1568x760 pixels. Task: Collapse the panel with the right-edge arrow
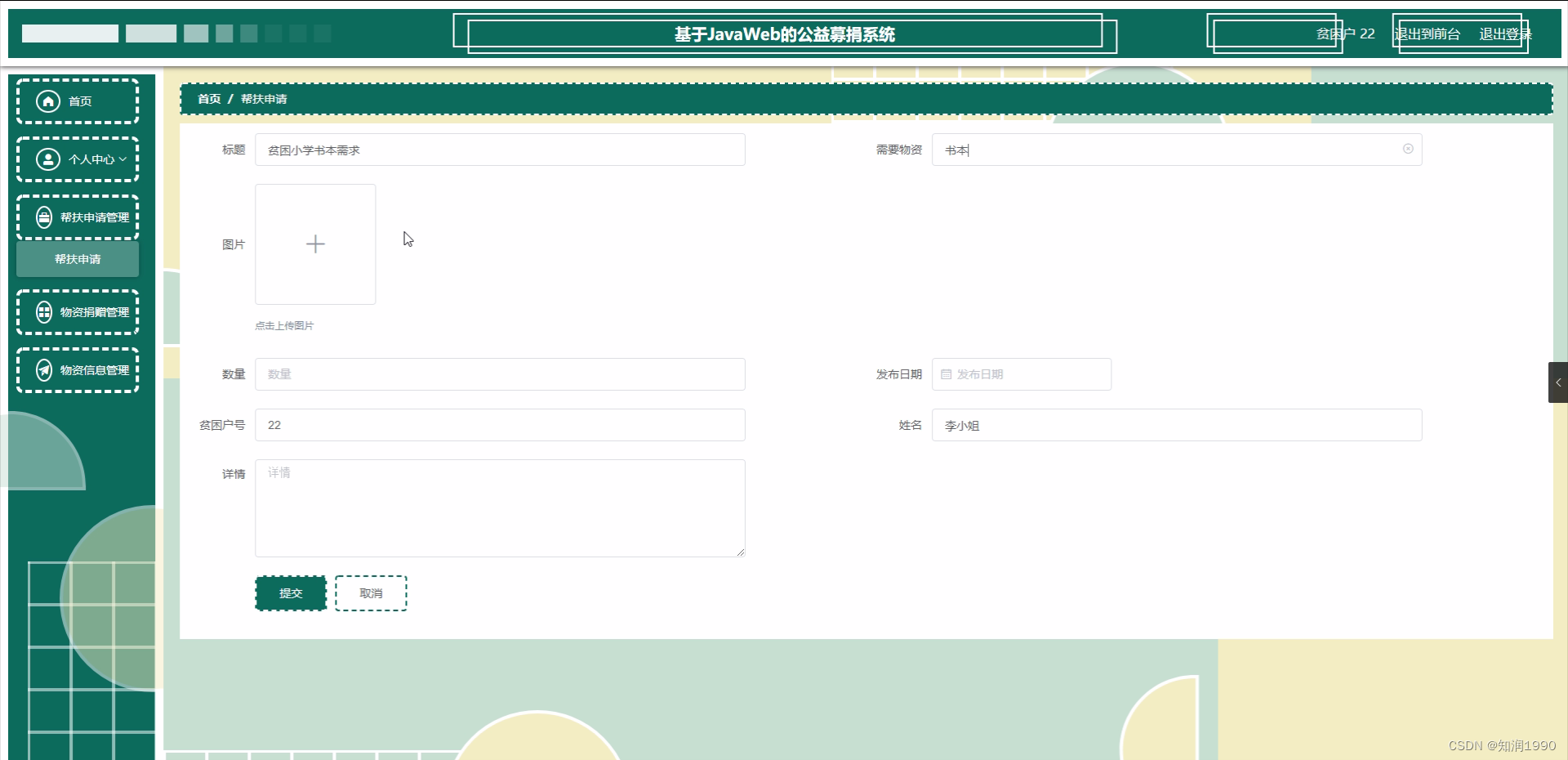[x=1558, y=382]
